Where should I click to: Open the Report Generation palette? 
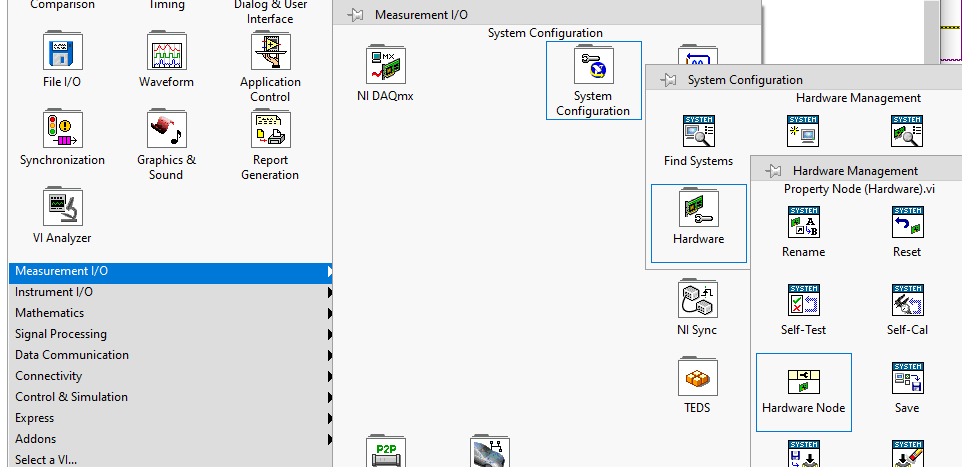tap(271, 128)
